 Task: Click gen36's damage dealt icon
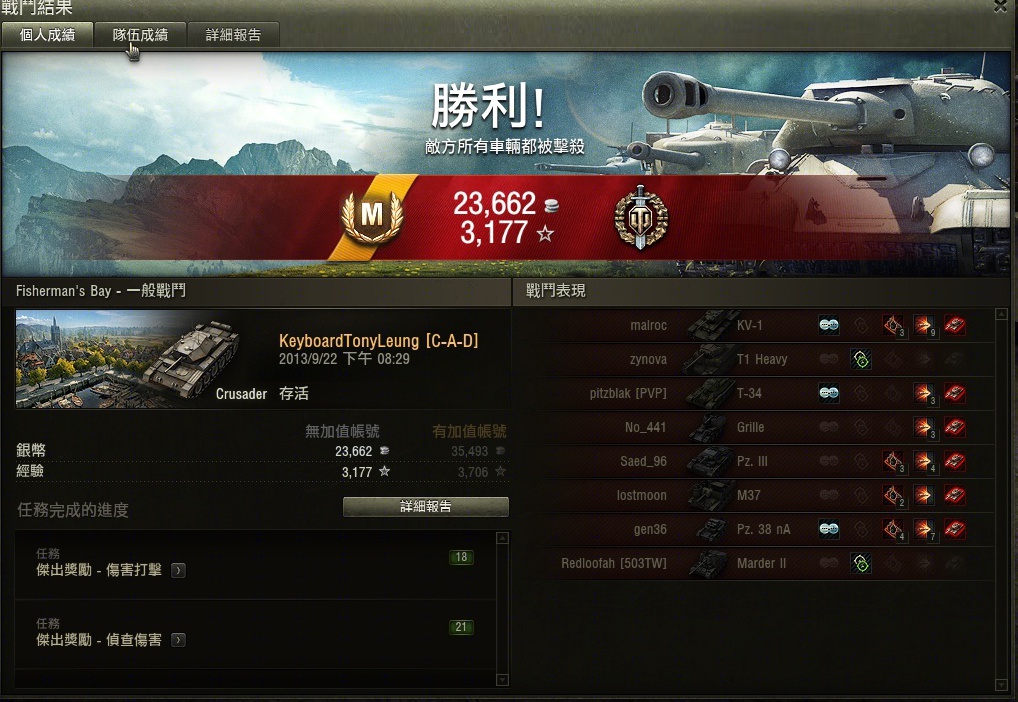(924, 529)
